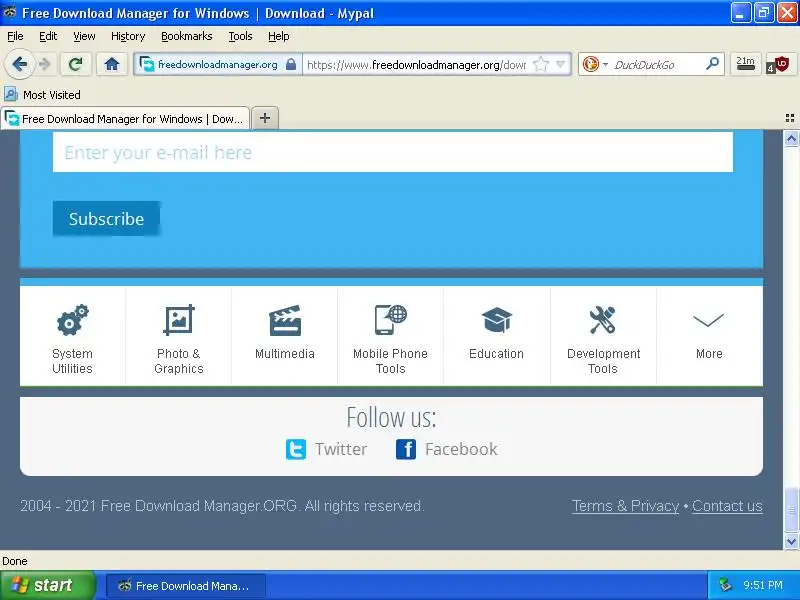Open the DuckDuckGo search engine selector
The width and height of the screenshot is (800, 600).
pos(595,64)
